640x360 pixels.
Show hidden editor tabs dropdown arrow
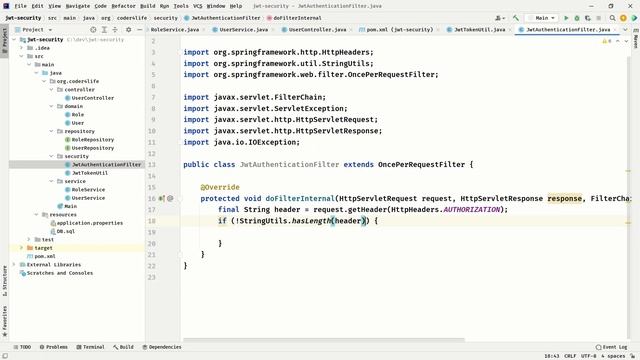pos(625,30)
